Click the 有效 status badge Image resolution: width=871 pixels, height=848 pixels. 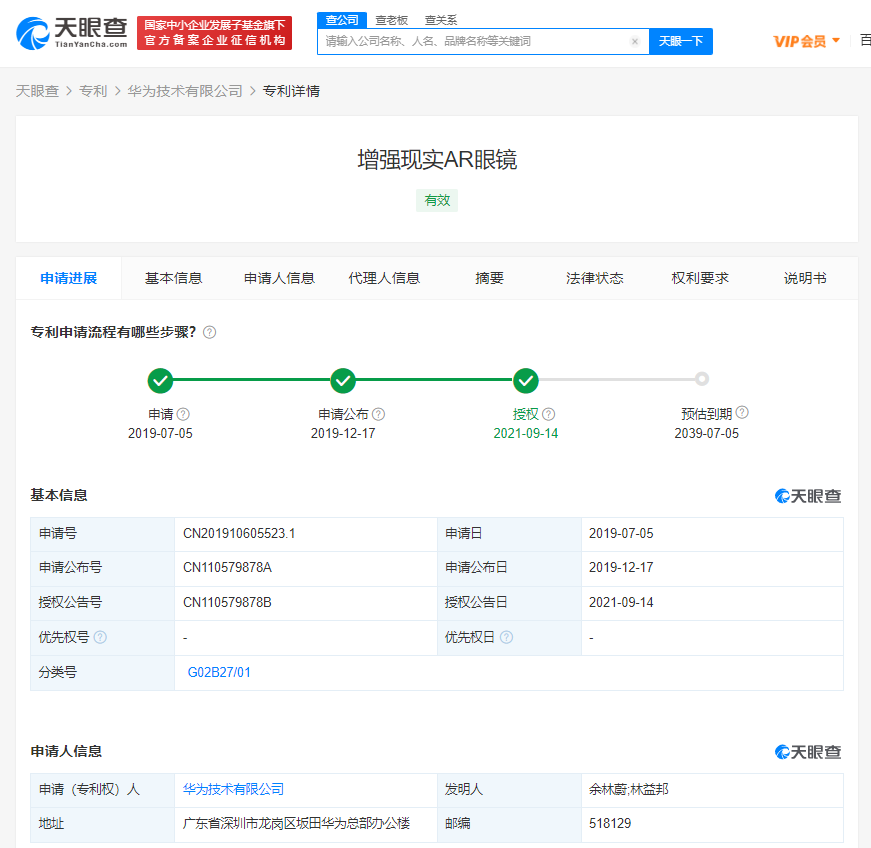(x=437, y=200)
